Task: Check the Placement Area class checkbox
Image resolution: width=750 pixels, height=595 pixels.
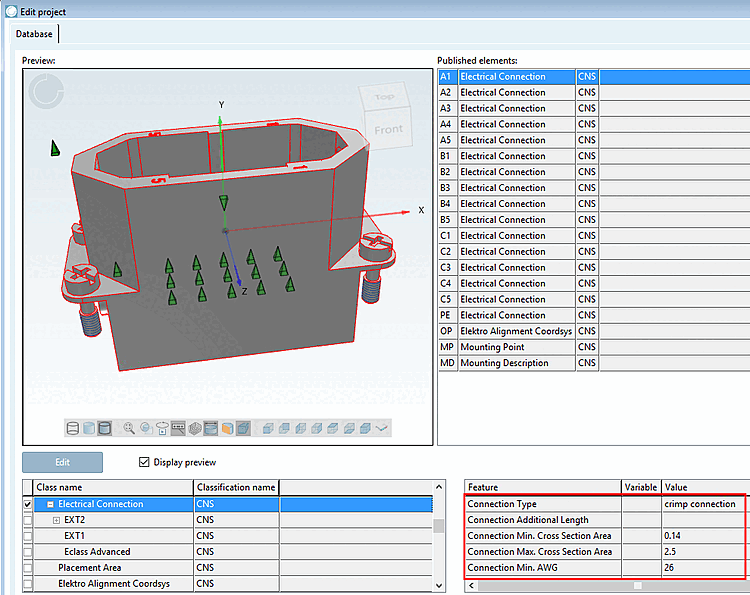Action: pyautogui.click(x=27, y=568)
